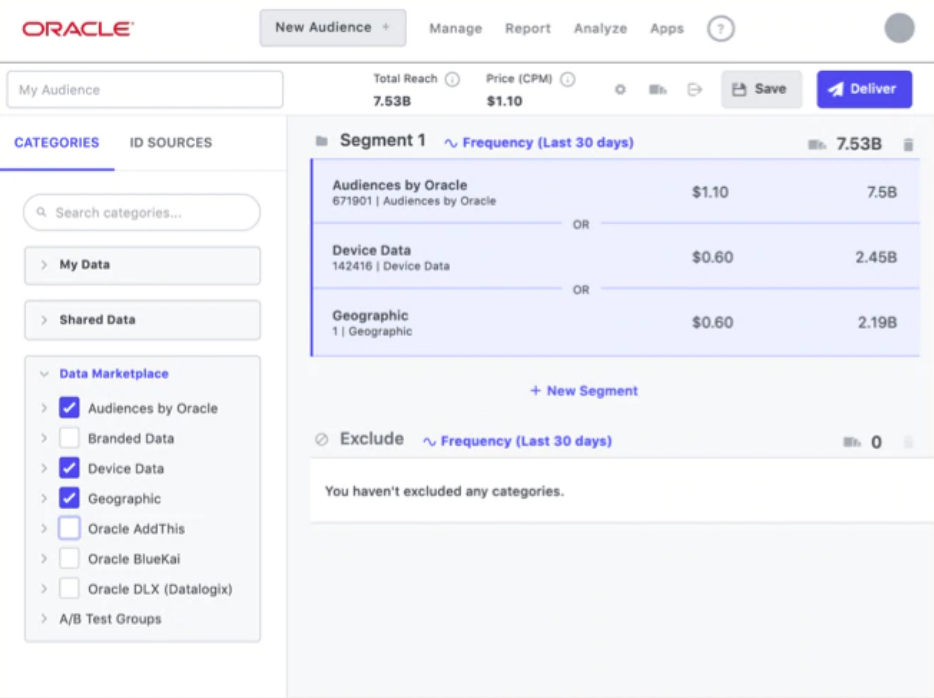
Task: Open the help question mark icon
Action: pyautogui.click(x=721, y=29)
